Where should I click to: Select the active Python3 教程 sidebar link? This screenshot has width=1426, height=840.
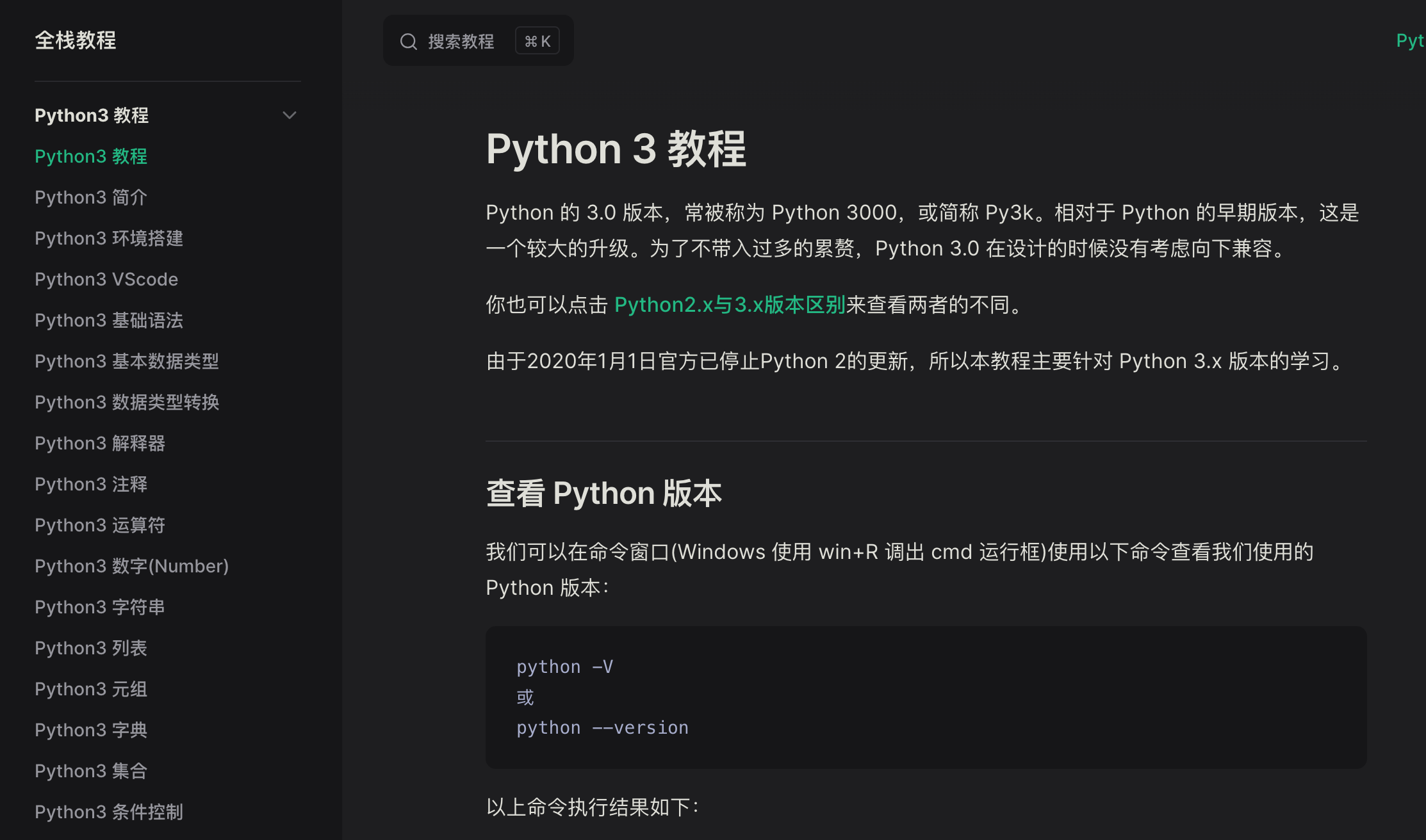(91, 156)
